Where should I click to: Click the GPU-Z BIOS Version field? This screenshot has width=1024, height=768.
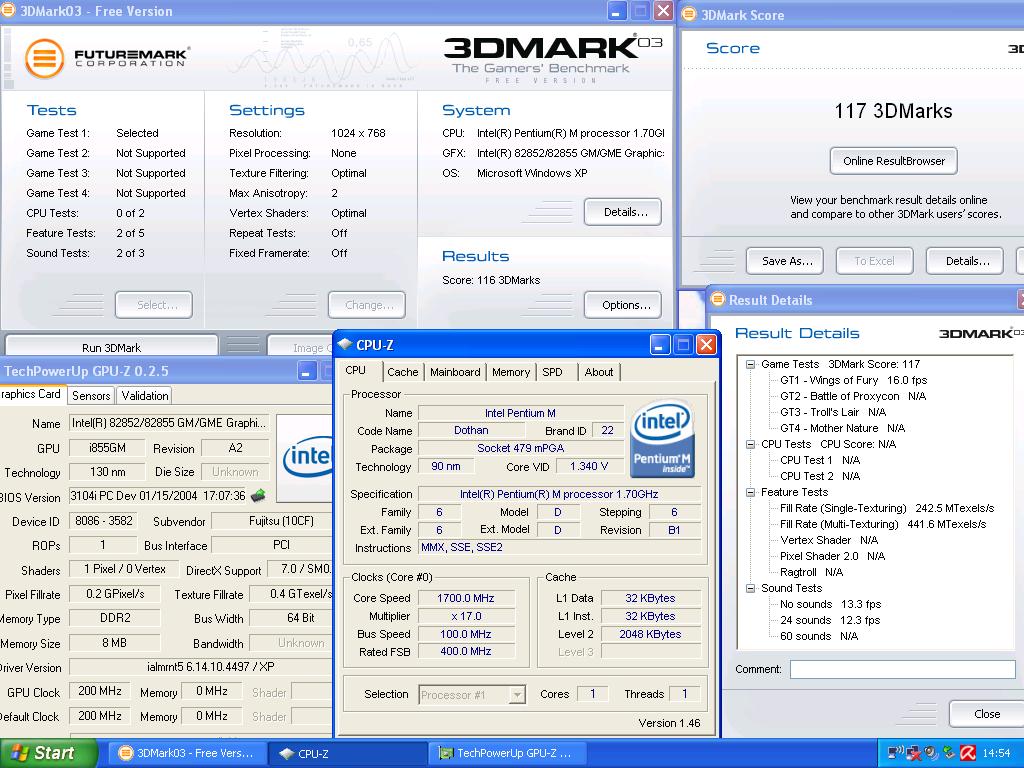pyautogui.click(x=159, y=496)
